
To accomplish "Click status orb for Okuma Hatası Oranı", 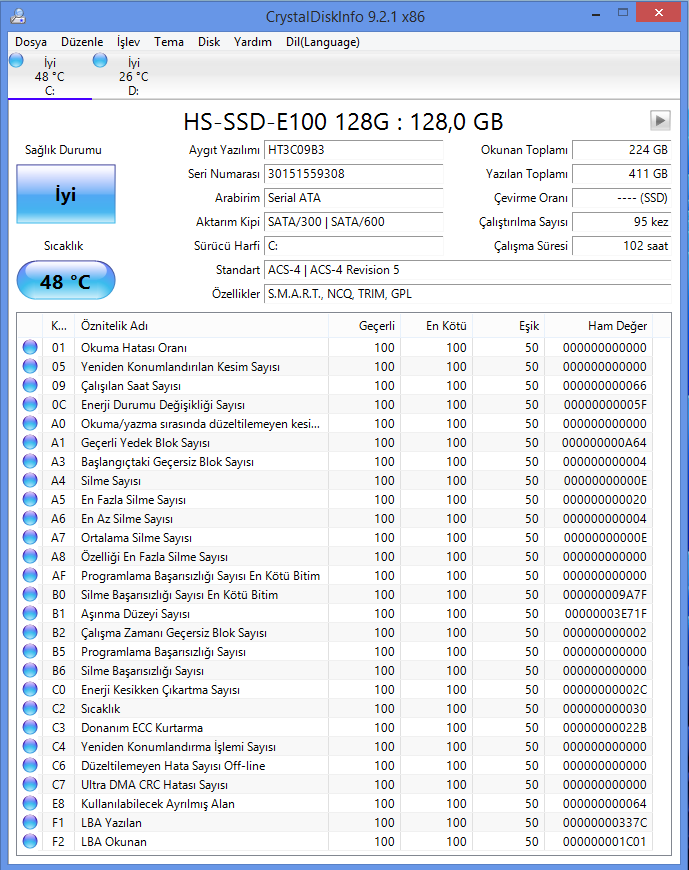I will 30,347.
